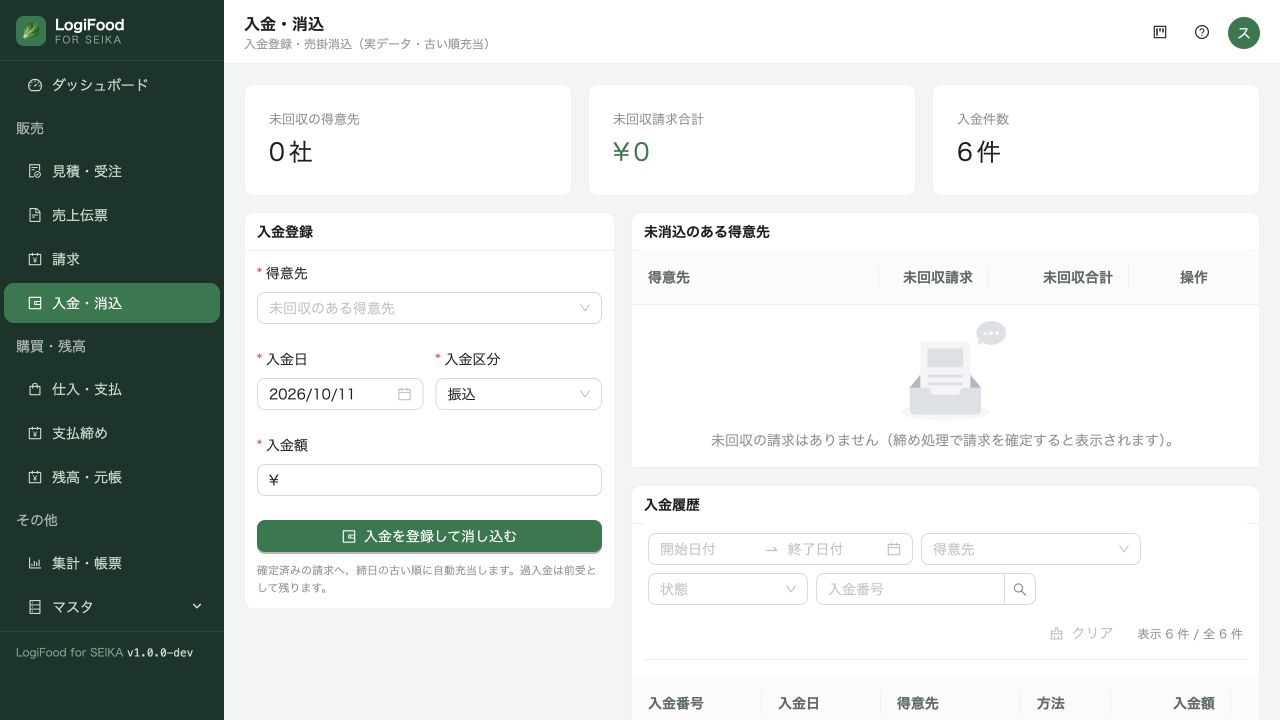1280x720 pixels.
Task: Click 入金を登録して消し込む button
Action: [429, 536]
